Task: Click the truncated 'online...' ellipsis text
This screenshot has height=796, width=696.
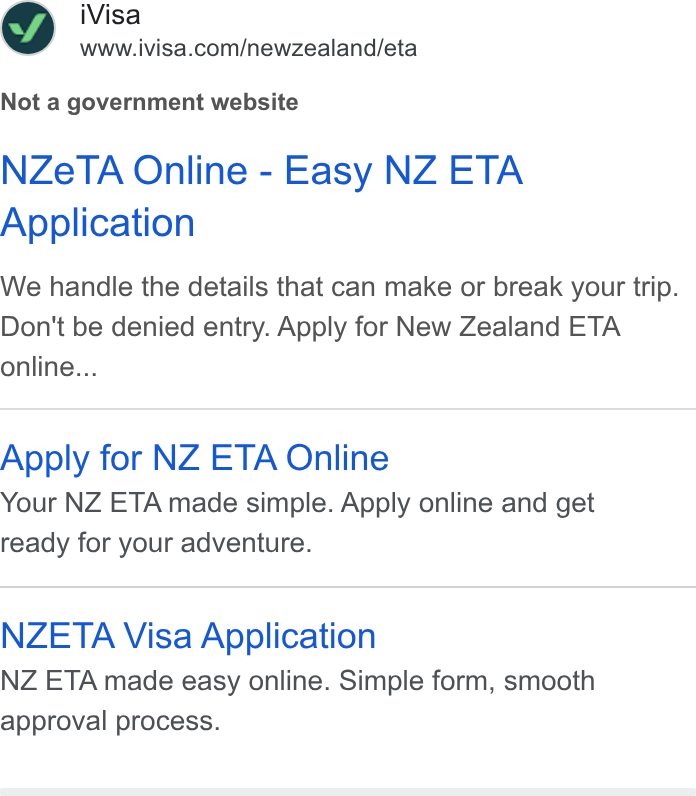Action: [x=49, y=367]
